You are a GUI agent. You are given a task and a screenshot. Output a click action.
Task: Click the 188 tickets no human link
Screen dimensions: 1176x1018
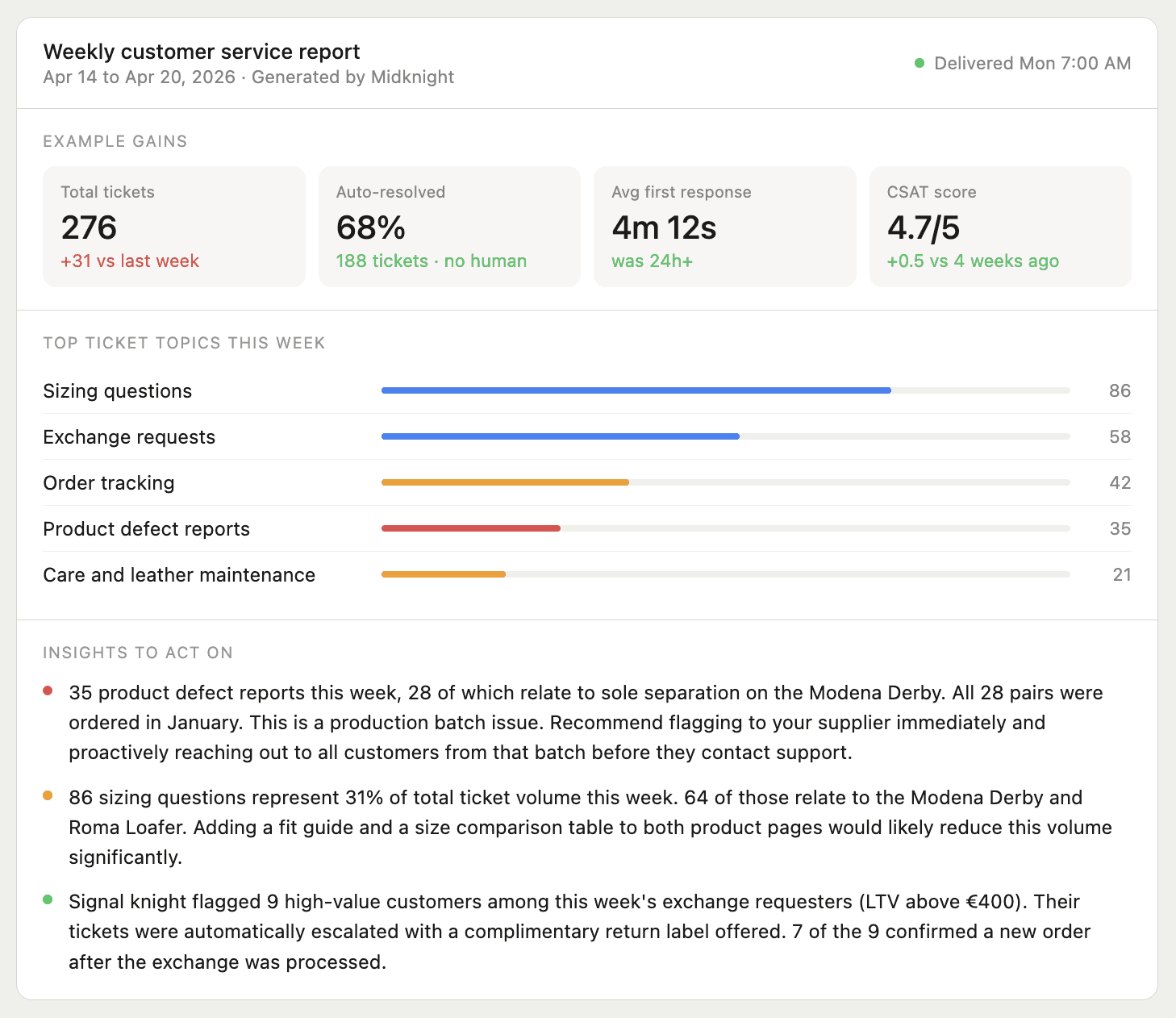coord(431,261)
